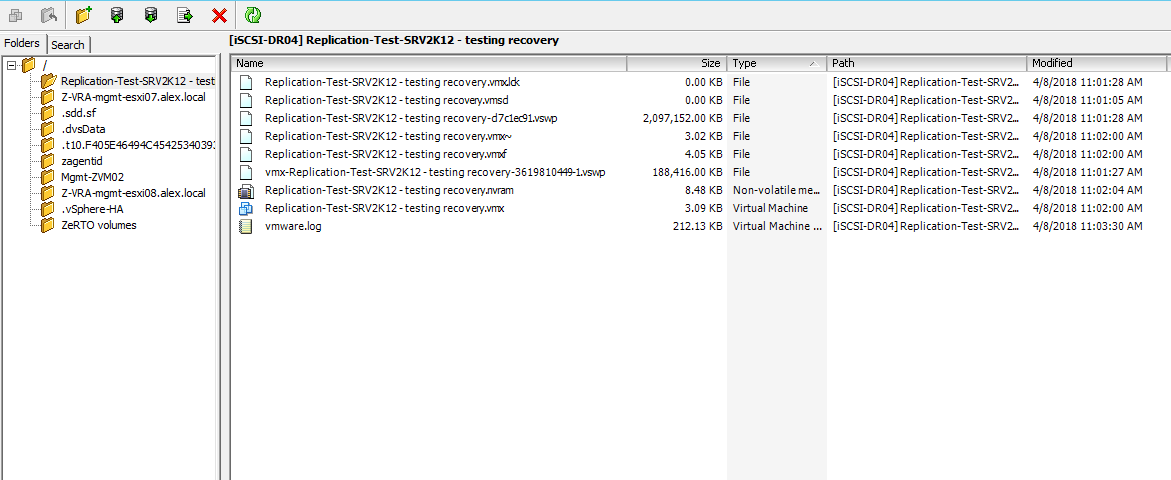Screen dimensions: 1171x480
Task: Toggle sort order via Type column arrow
Action: [x=813, y=64]
